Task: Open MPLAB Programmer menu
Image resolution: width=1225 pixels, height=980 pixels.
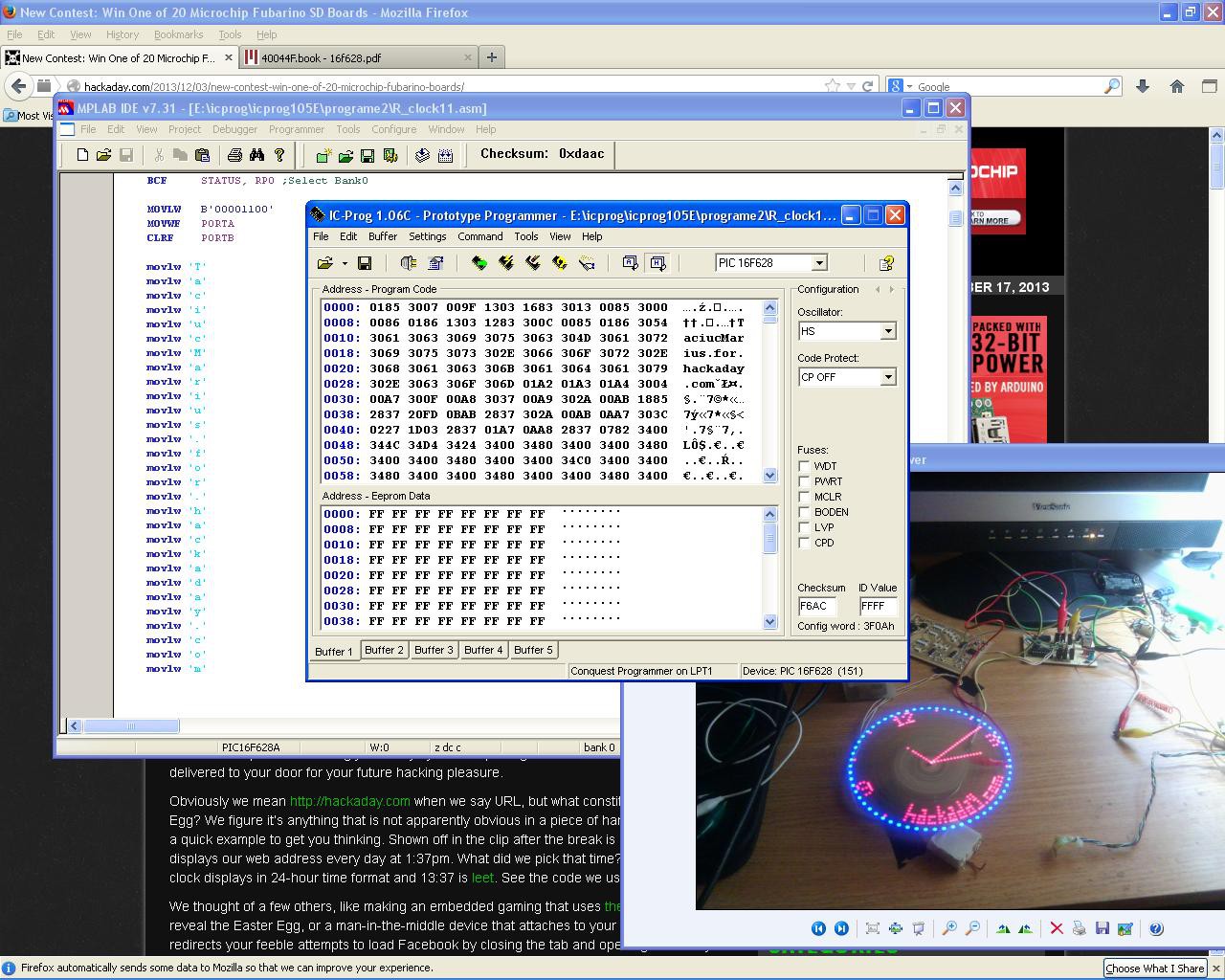Action: click(x=297, y=129)
